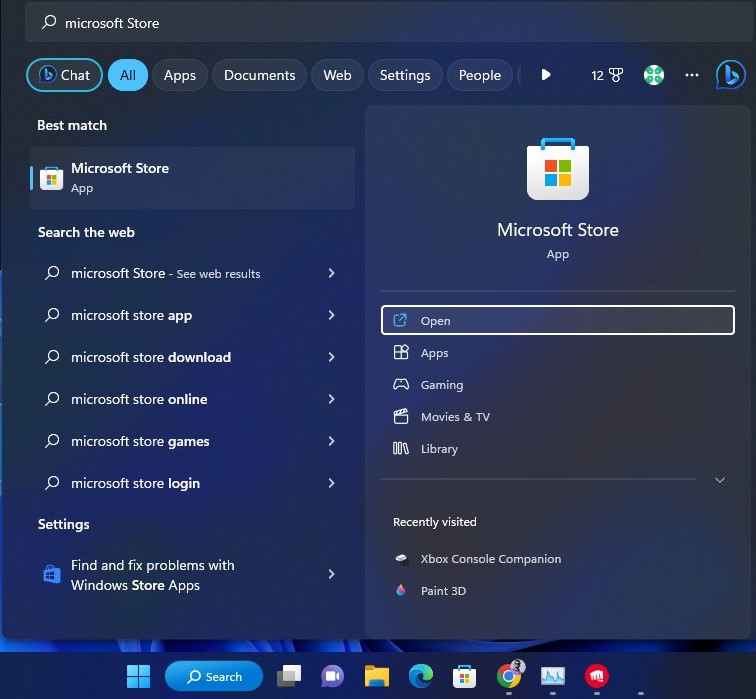
Task: Open the red fist app taskbar icon
Action: pos(596,676)
